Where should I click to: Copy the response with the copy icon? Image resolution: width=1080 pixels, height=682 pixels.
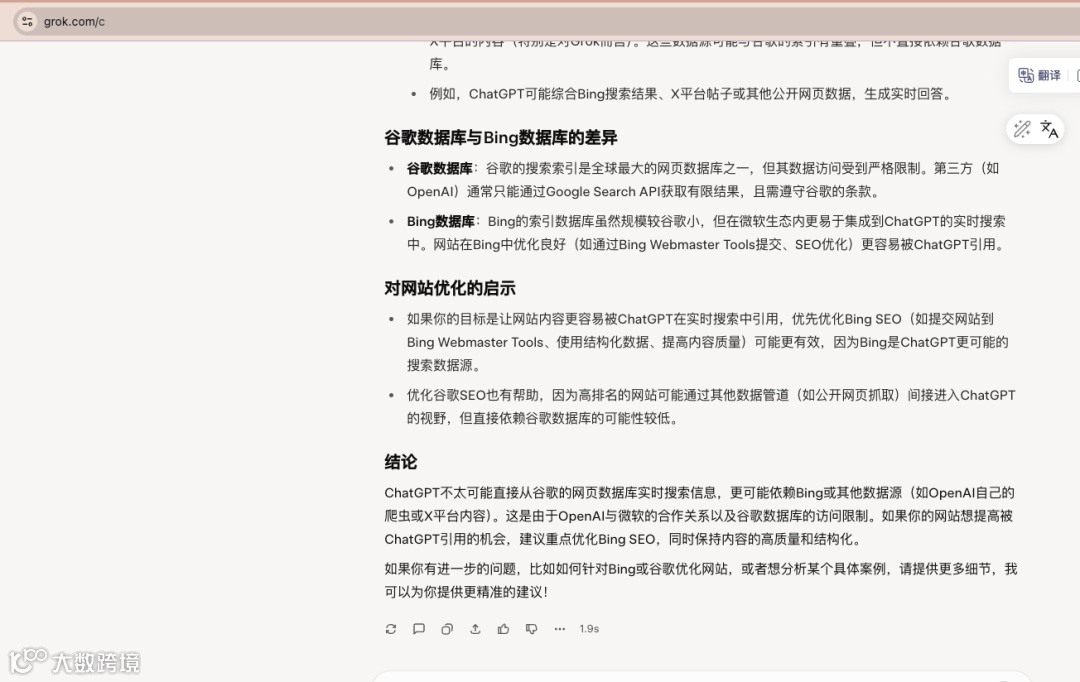[x=447, y=629]
